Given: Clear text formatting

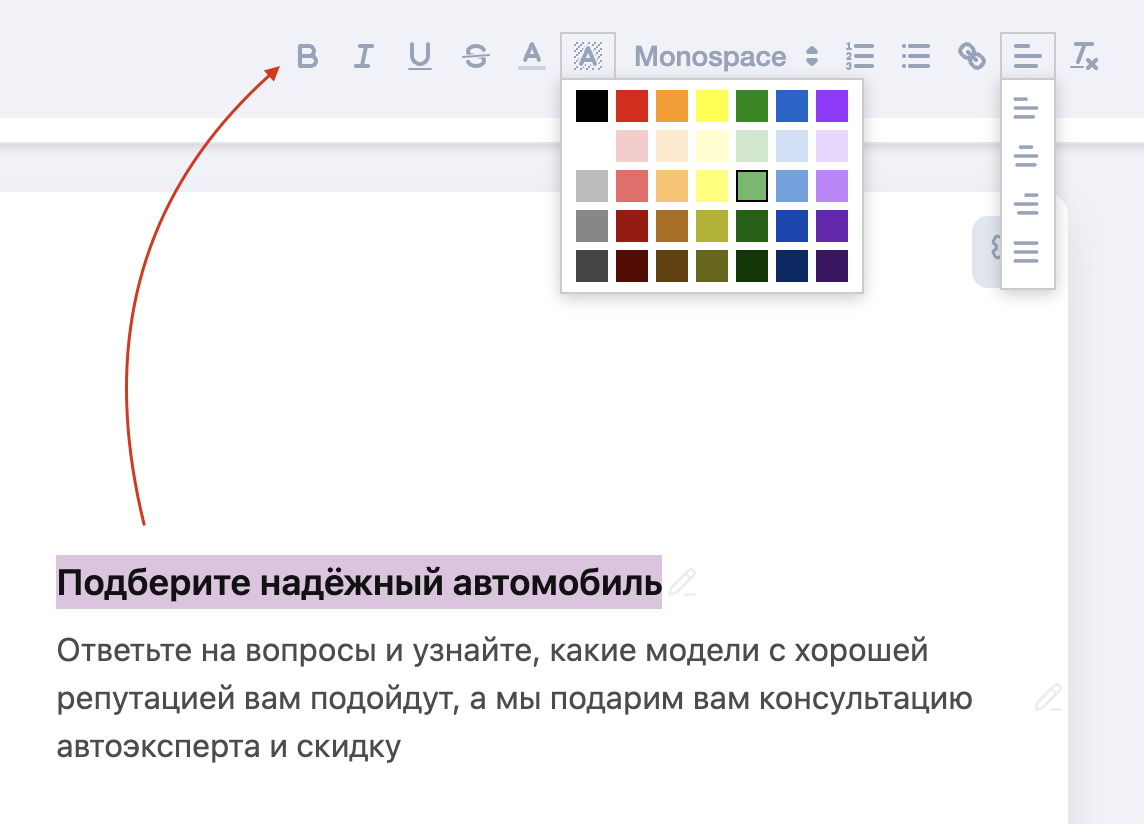Looking at the screenshot, I should pos(1084,57).
